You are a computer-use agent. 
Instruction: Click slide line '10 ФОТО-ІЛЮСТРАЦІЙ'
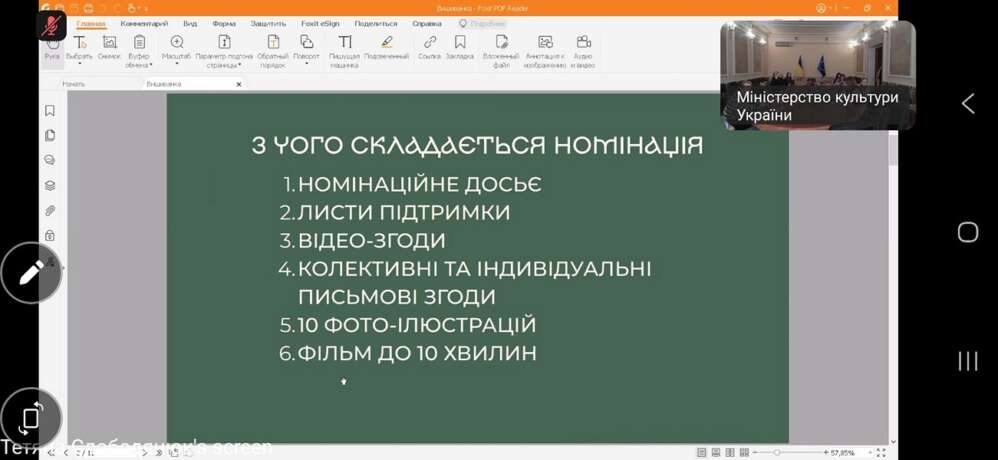click(417, 325)
